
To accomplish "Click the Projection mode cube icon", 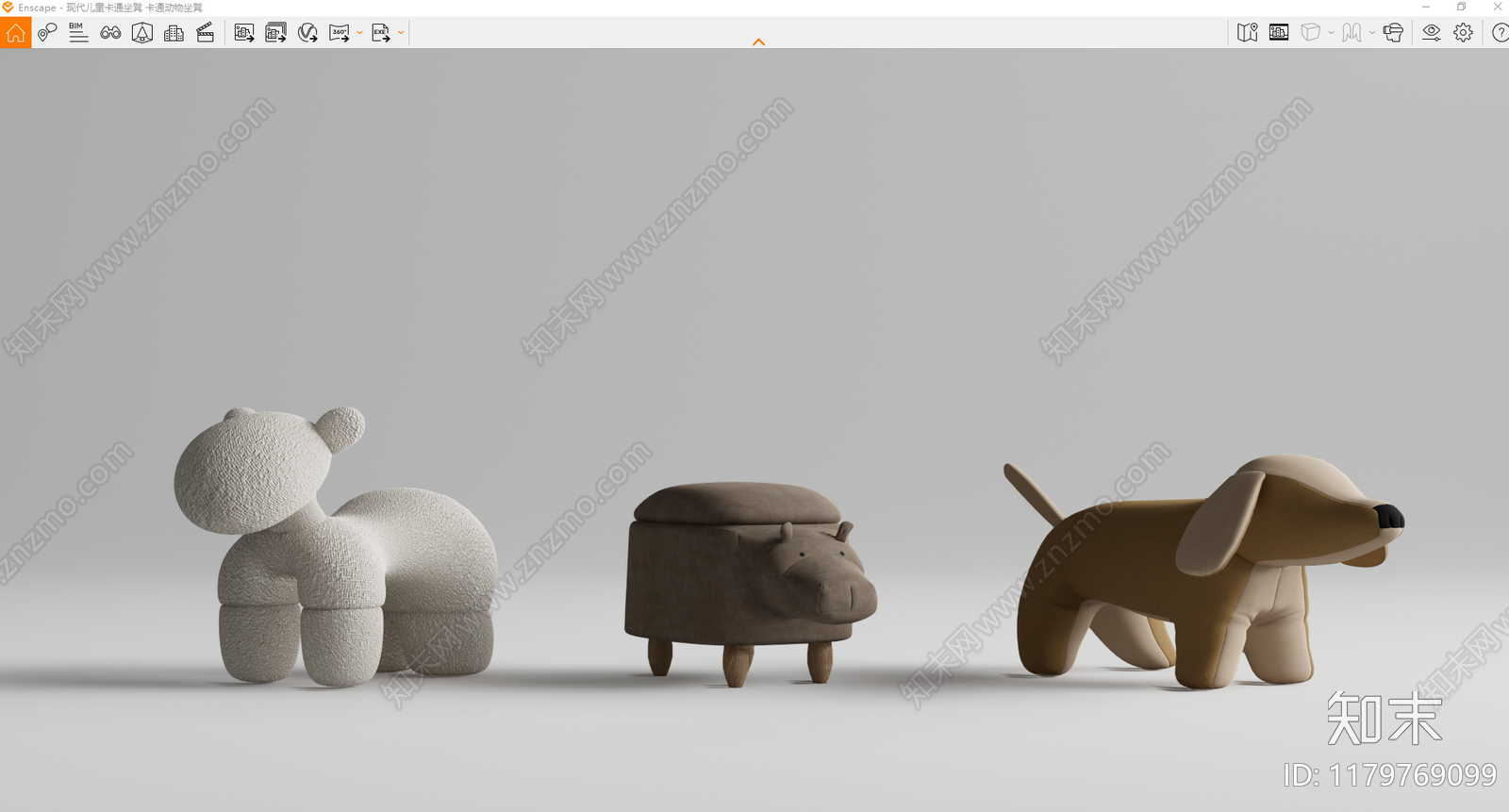I will click(1310, 33).
